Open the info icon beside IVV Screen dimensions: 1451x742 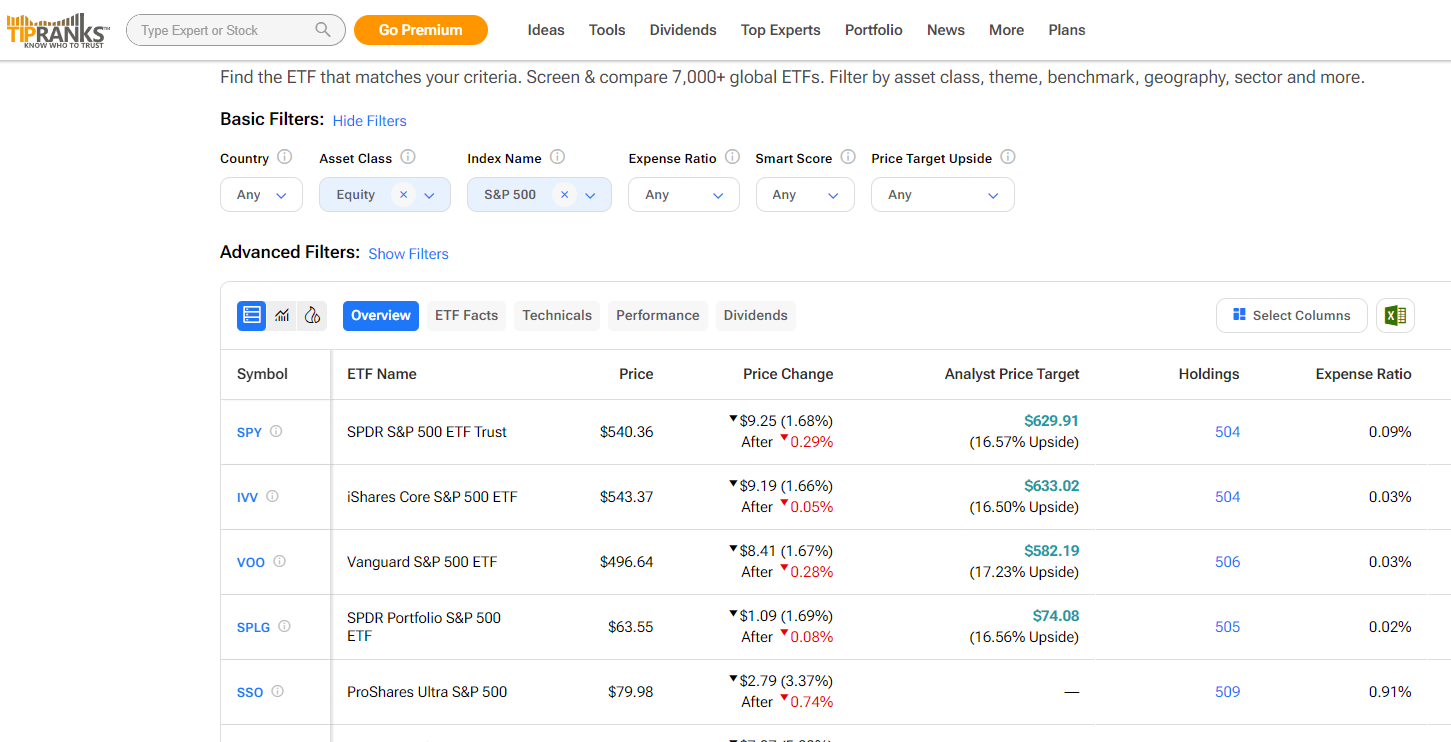tap(272, 496)
